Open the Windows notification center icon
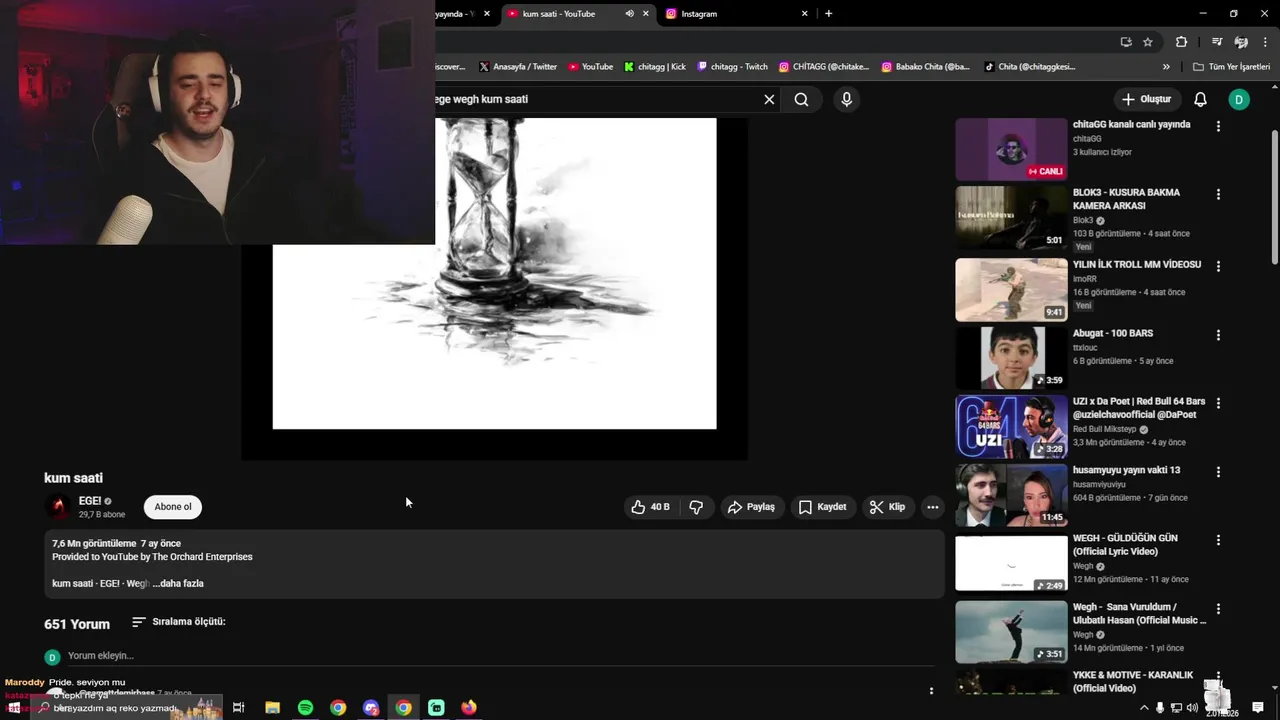This screenshot has height=720, width=1280. click(1258, 708)
